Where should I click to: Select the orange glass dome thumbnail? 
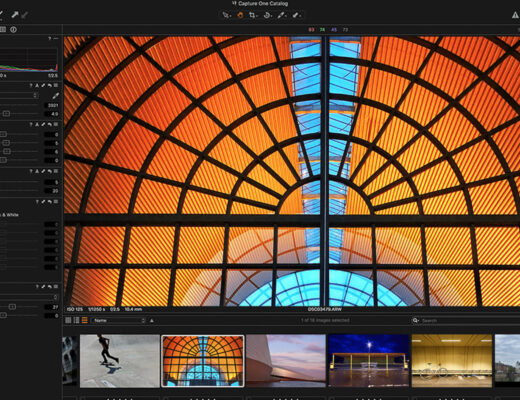[203, 361]
